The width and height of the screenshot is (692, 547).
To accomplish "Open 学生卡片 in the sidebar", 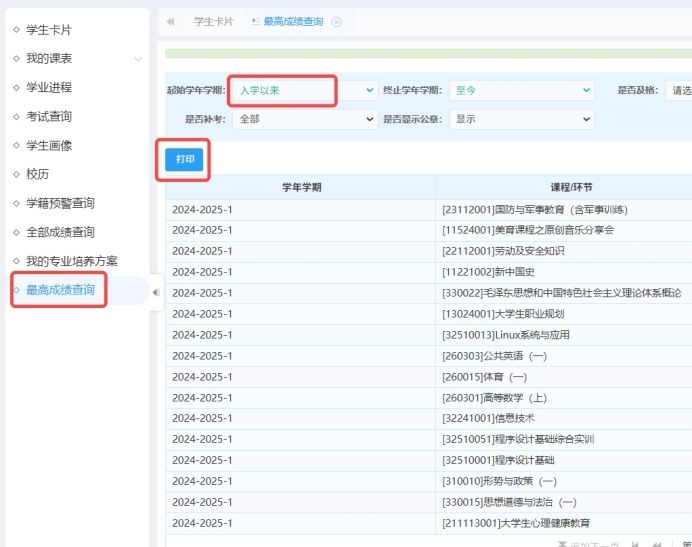I will [x=49, y=29].
